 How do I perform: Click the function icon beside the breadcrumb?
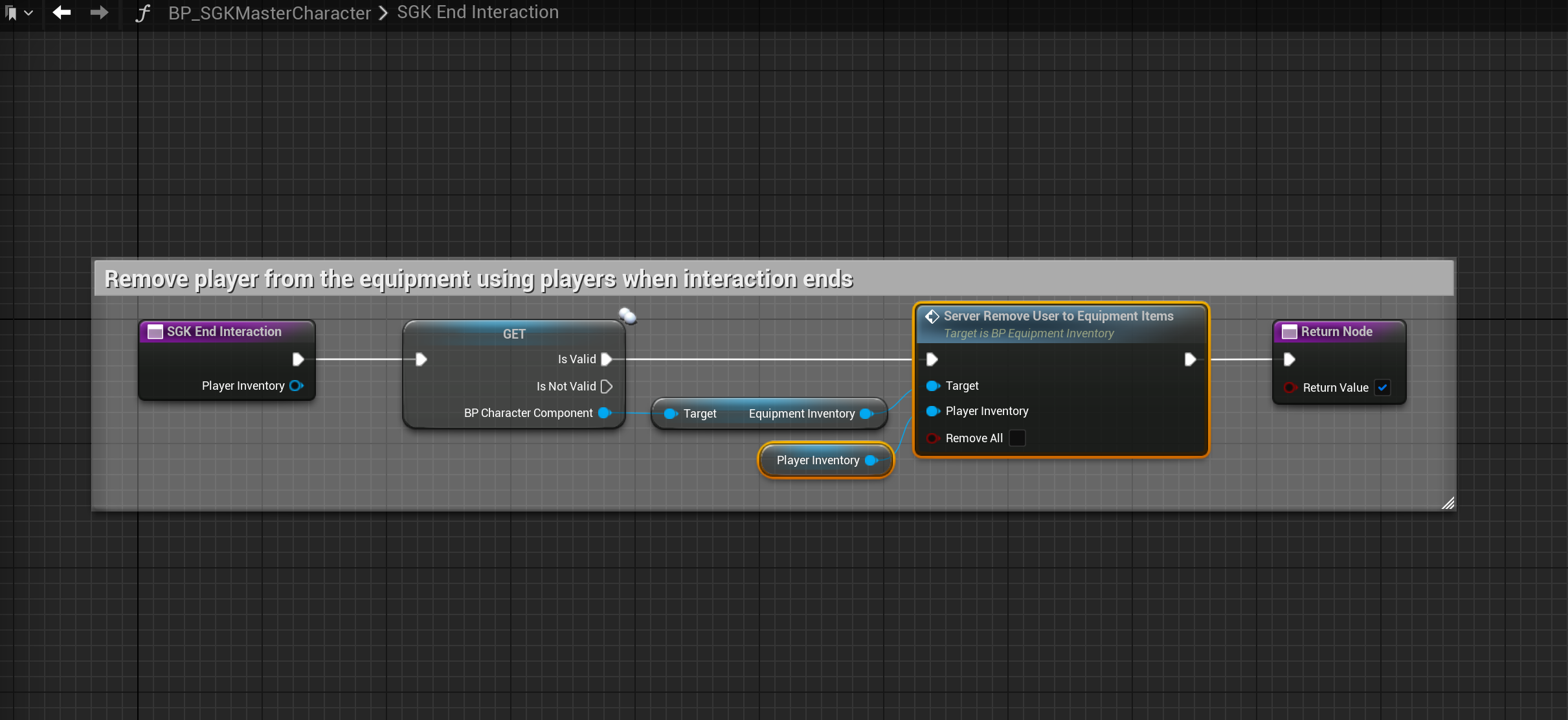pos(143,13)
